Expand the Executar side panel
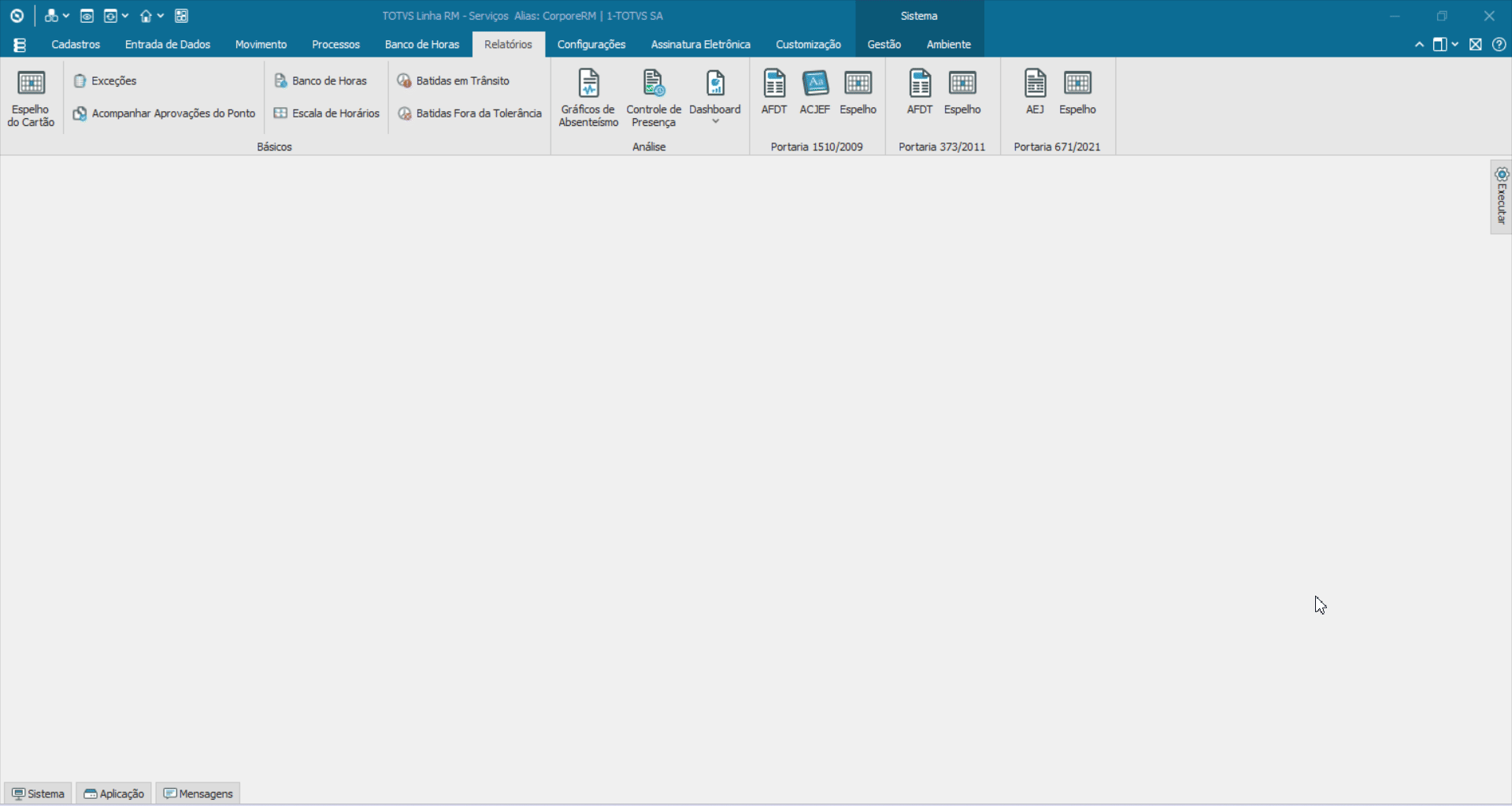The image size is (1512, 806). 1501,197
